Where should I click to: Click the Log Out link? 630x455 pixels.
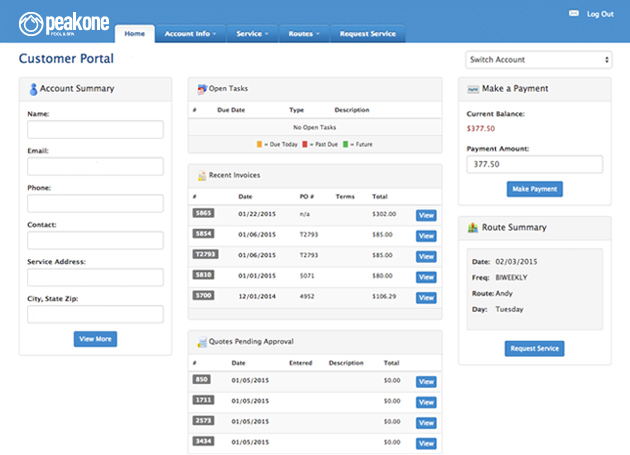click(x=600, y=14)
